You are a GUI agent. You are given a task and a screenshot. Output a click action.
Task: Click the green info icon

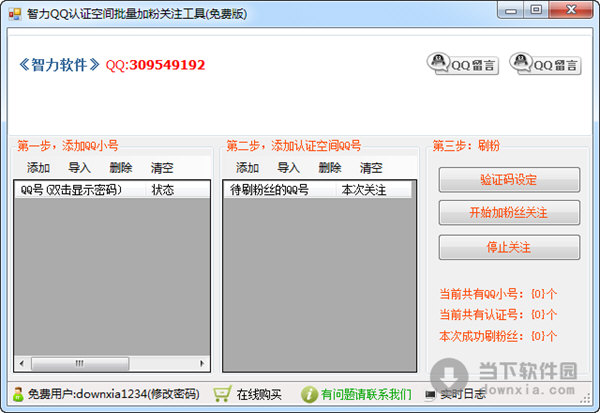pyautogui.click(x=309, y=394)
